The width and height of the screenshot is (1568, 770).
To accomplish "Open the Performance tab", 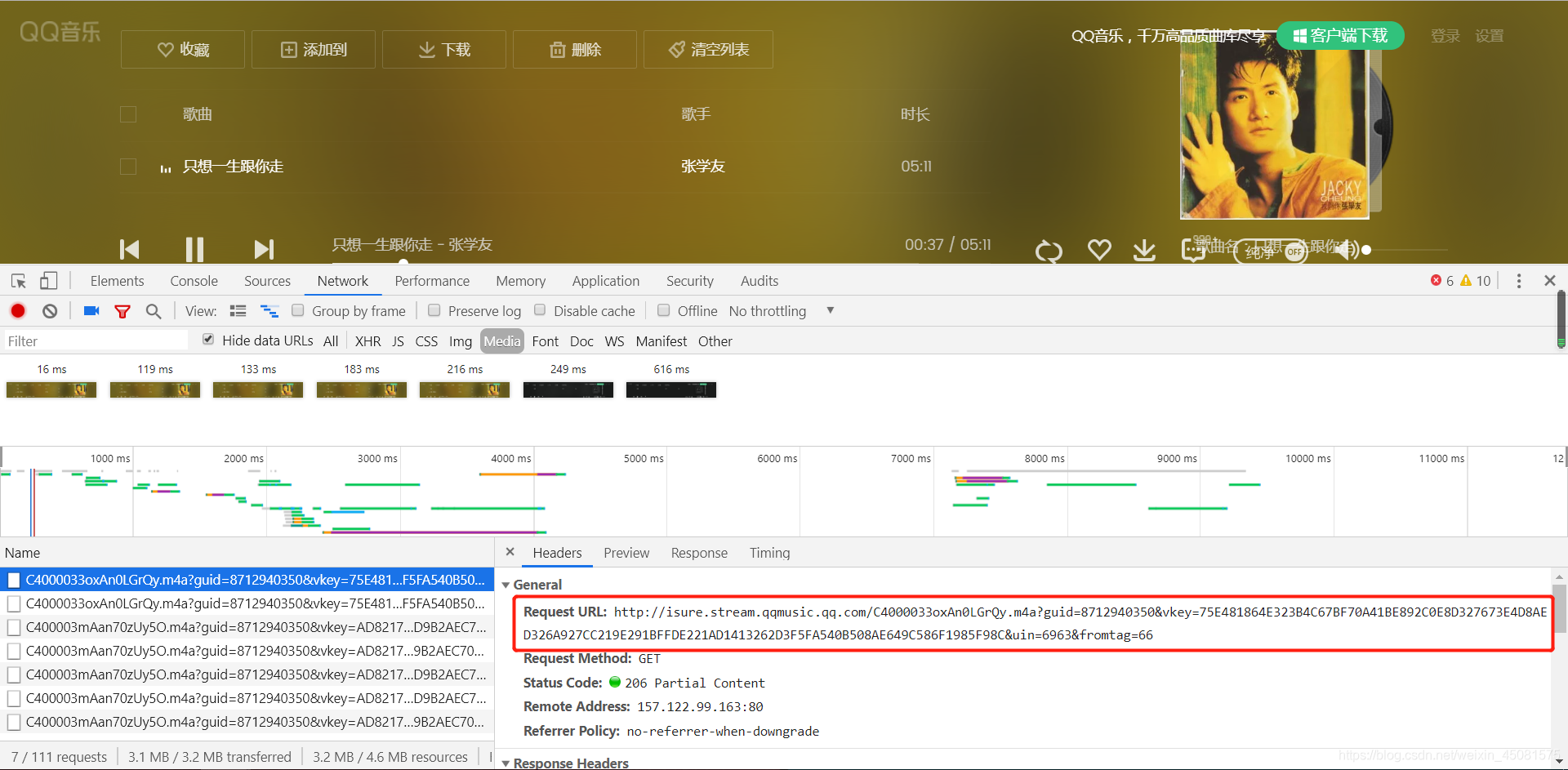I will (432, 281).
